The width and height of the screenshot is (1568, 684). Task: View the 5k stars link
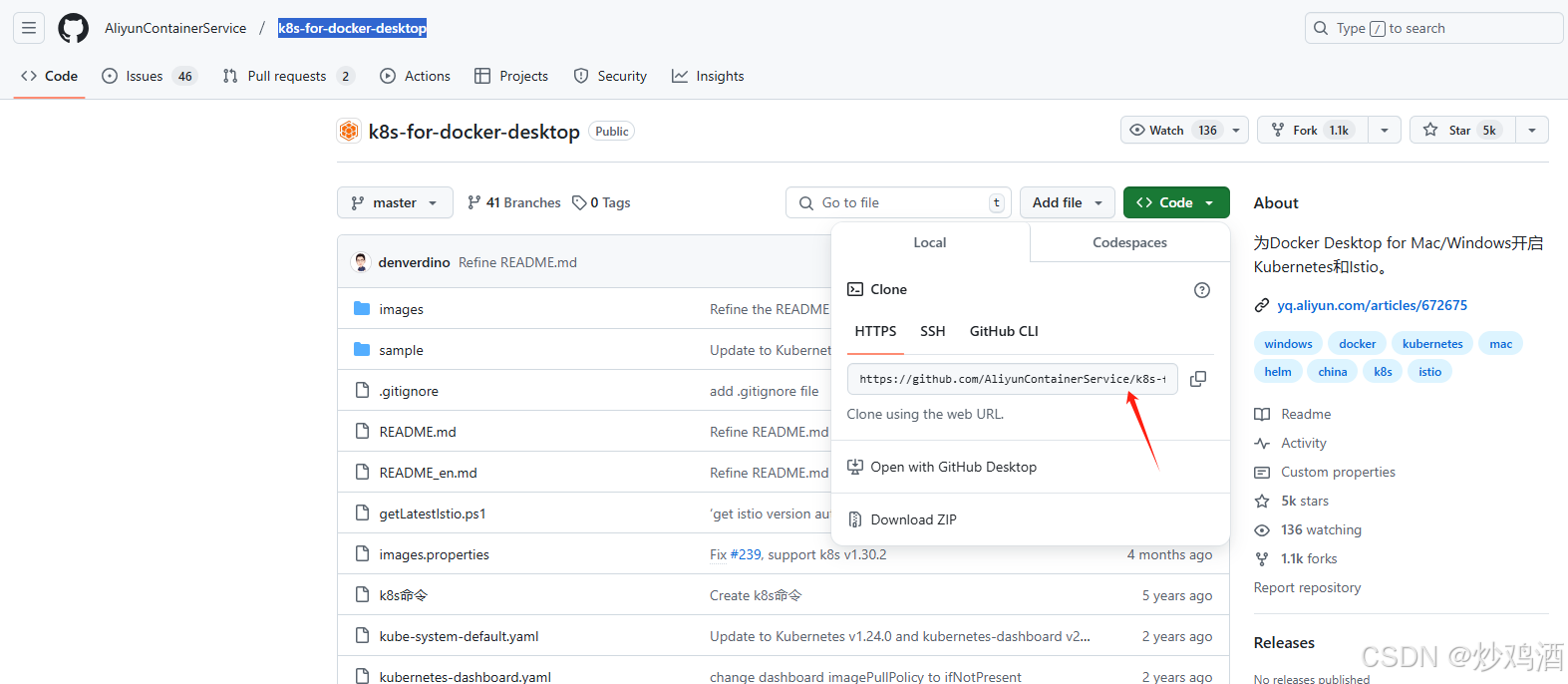coord(1292,501)
